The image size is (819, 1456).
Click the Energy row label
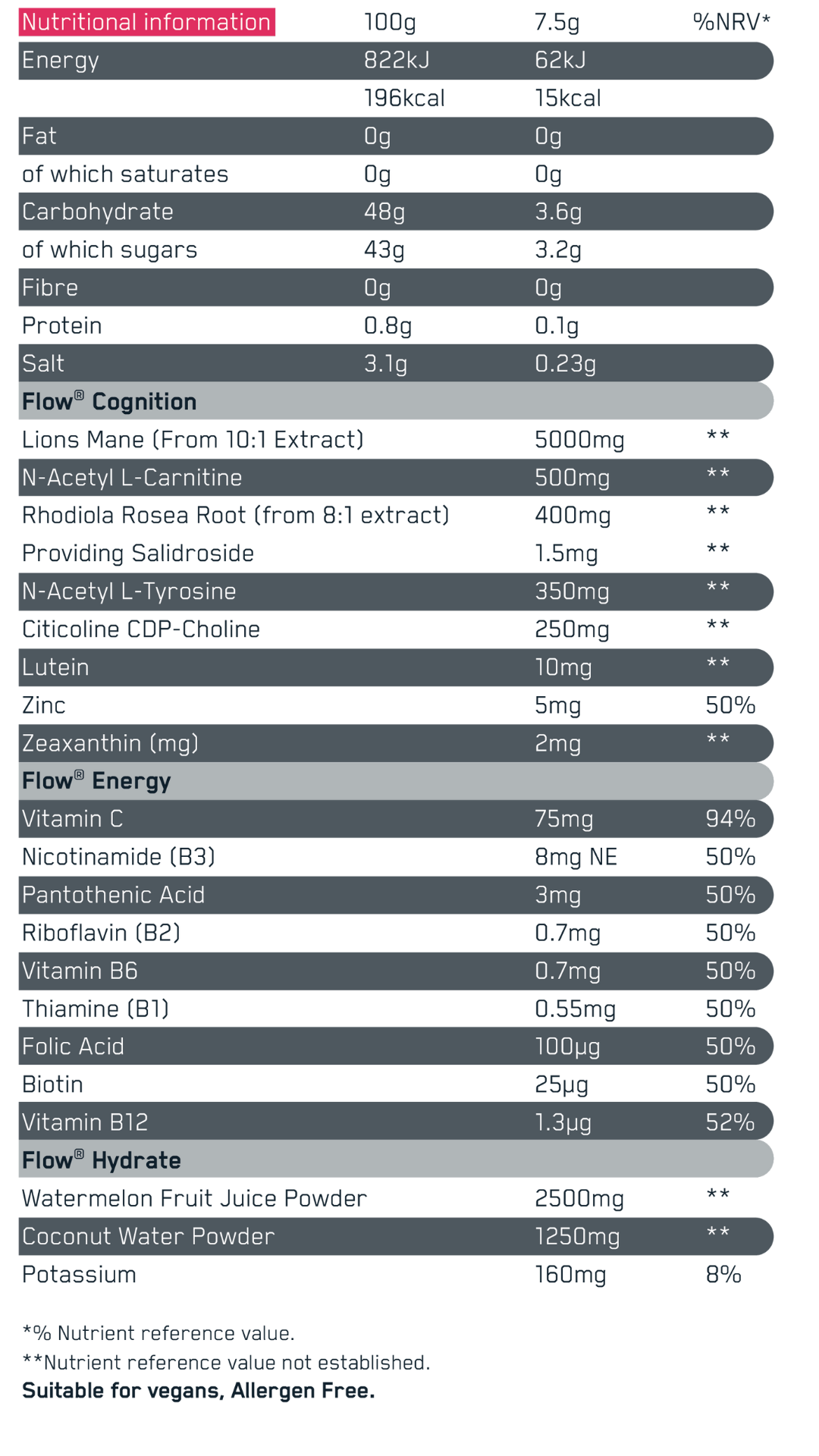tap(61, 60)
